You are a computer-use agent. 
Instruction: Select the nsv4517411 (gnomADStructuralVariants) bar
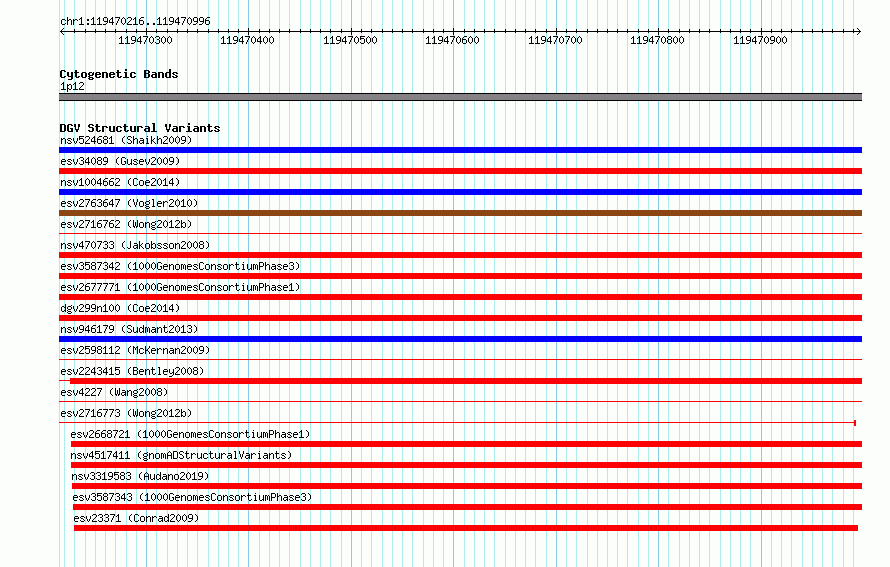466,465
